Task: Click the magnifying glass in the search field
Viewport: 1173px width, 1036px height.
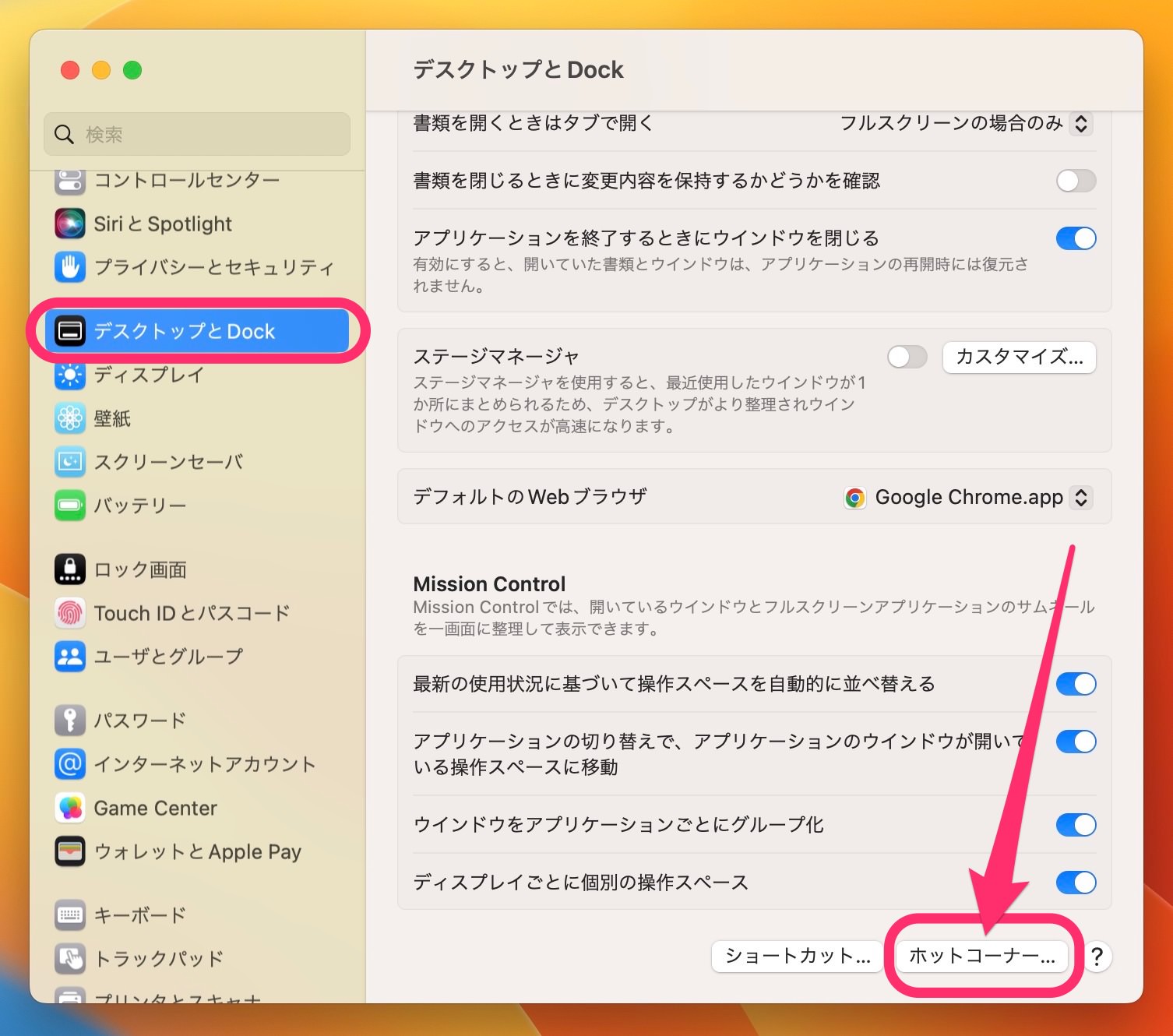Action: [x=64, y=134]
